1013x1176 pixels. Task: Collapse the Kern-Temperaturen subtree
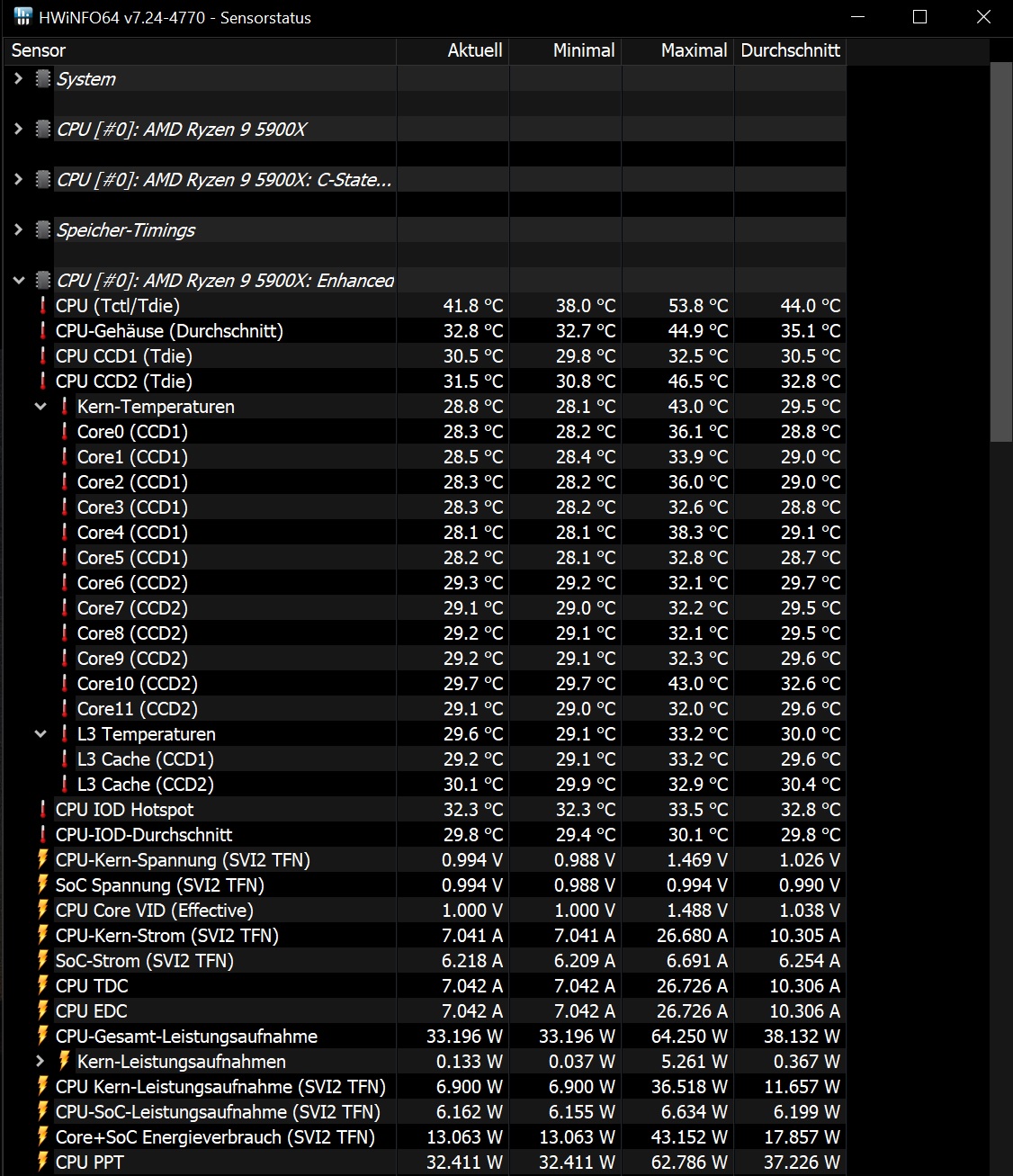[40, 406]
